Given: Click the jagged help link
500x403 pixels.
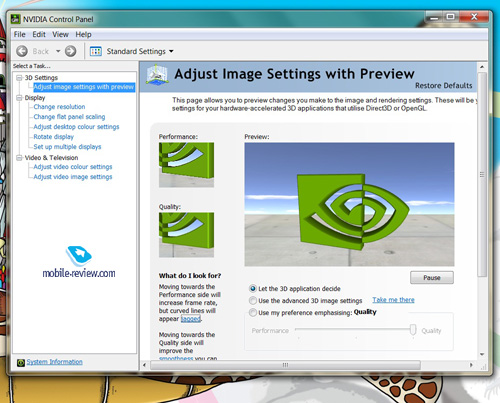Looking at the screenshot, I should 191,319.
